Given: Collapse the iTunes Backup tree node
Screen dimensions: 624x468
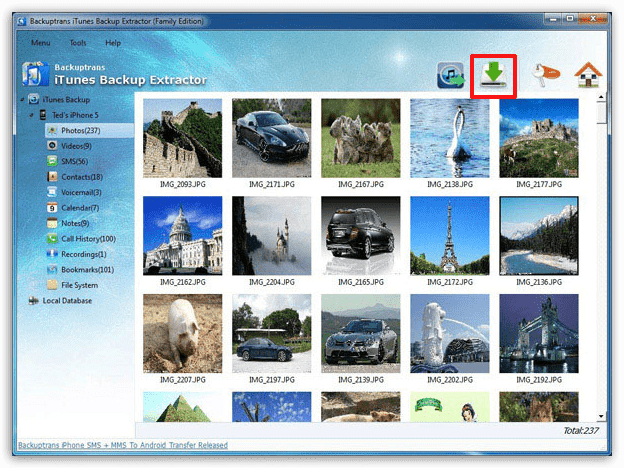Looking at the screenshot, I should (x=22, y=99).
